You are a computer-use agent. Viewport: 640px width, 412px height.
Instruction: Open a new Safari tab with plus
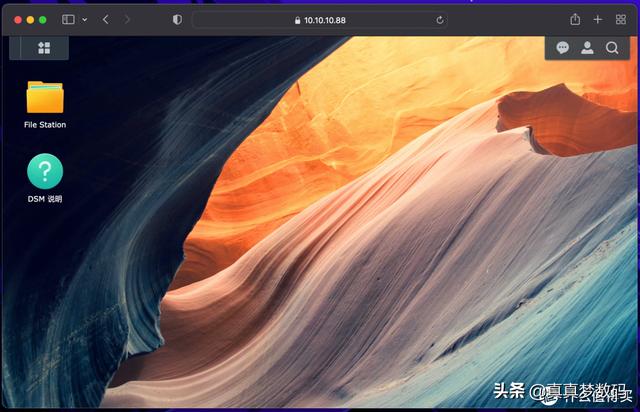(x=598, y=19)
